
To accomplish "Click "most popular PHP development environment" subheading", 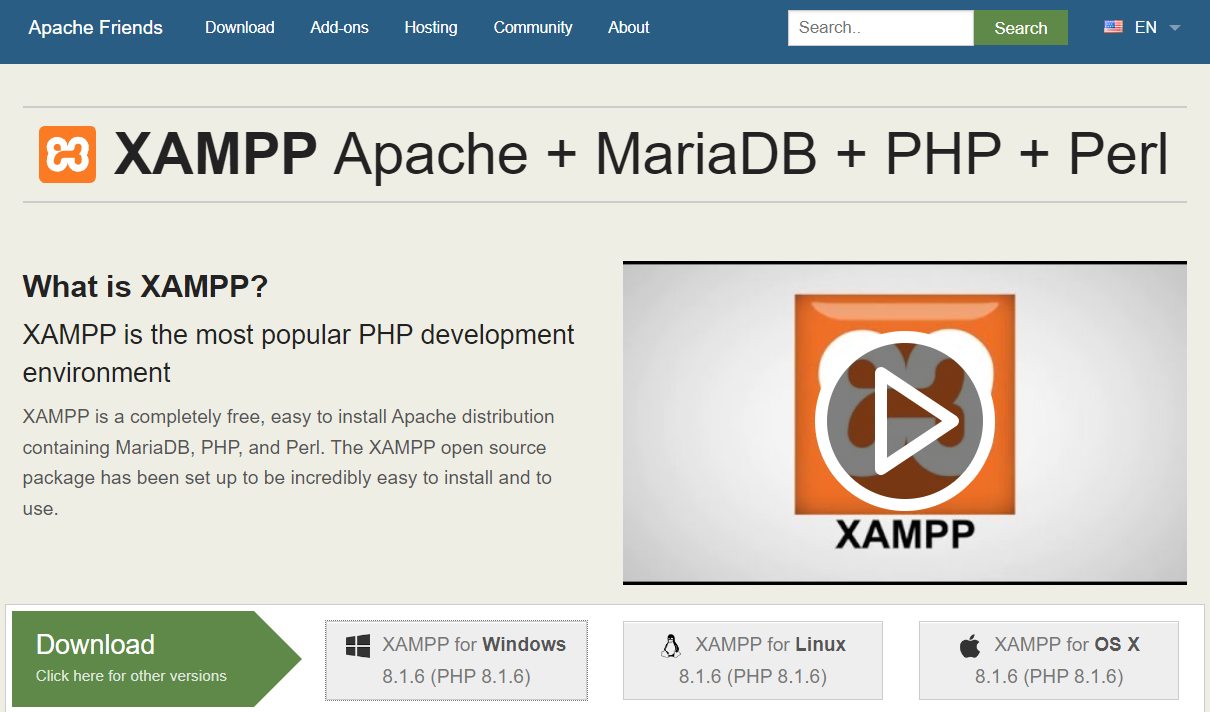I will [299, 353].
